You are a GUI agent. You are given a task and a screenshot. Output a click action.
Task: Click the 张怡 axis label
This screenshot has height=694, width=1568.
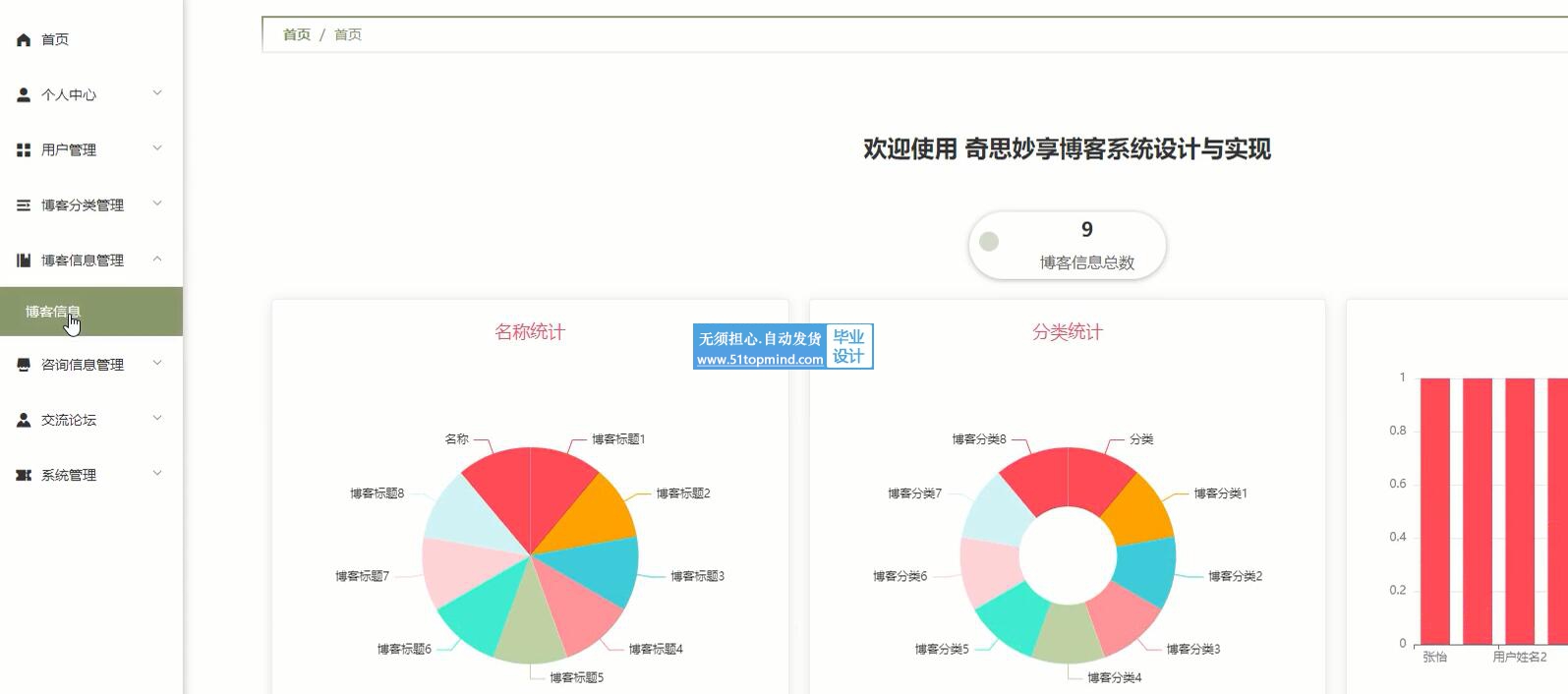pos(1434,657)
